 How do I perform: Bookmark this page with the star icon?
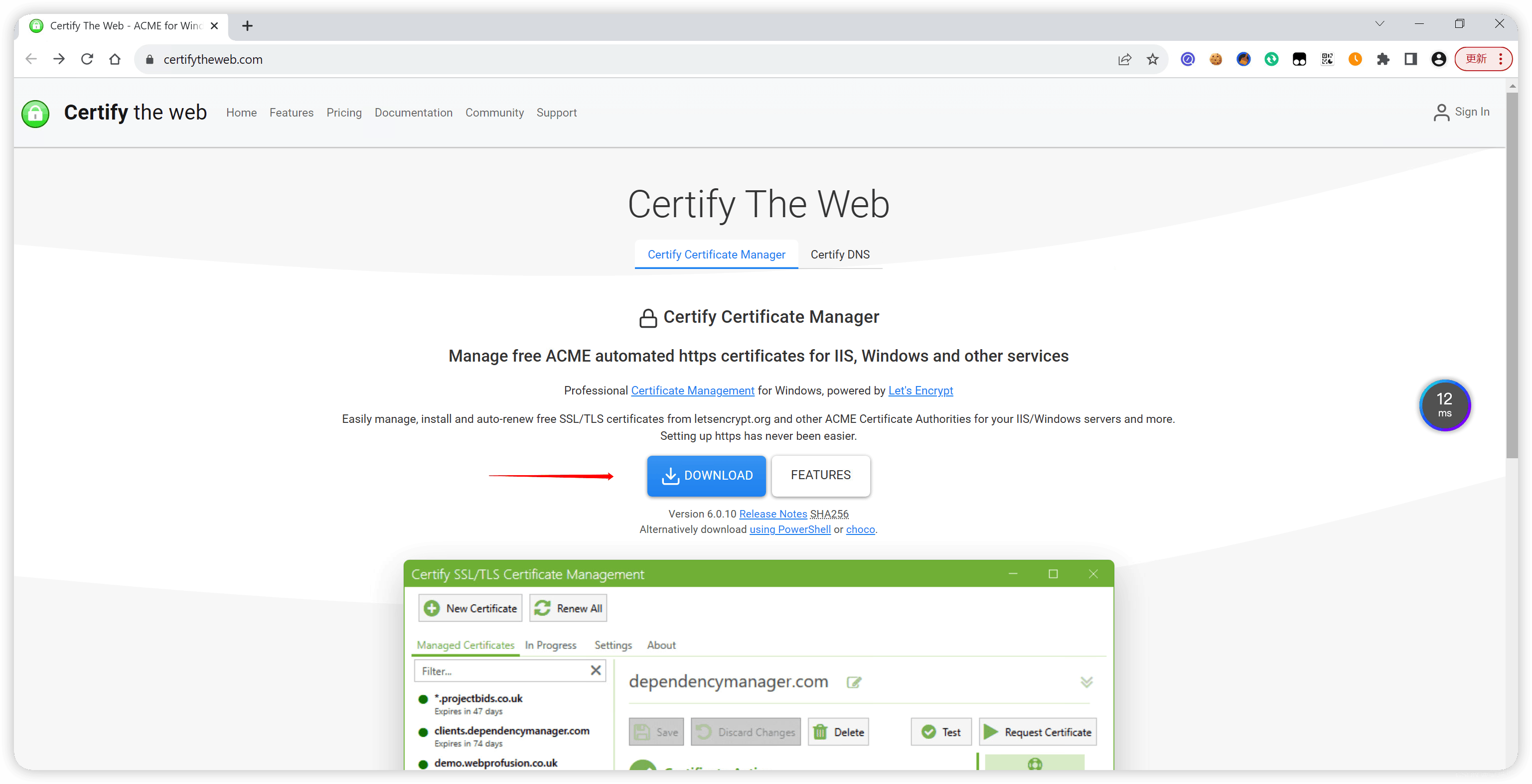(1153, 59)
